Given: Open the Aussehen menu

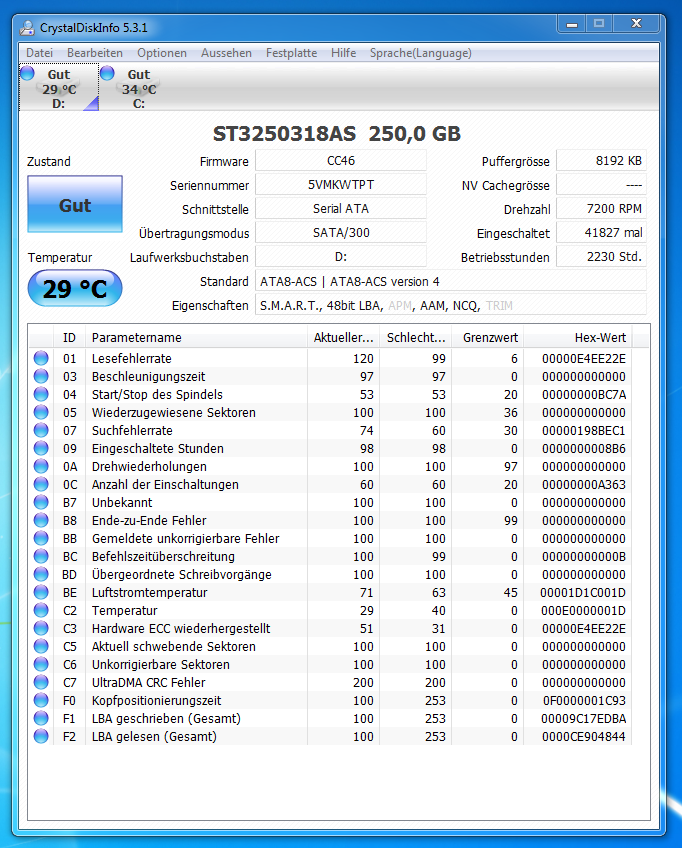Looking at the screenshot, I should [226, 53].
